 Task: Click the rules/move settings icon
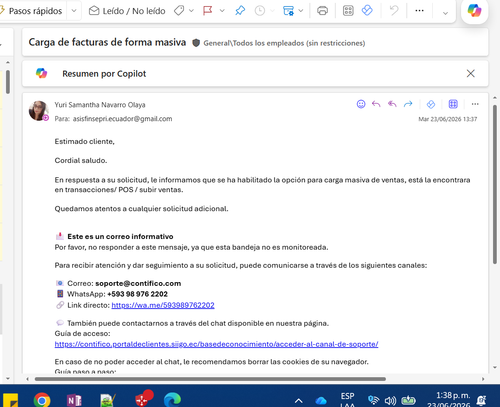pos(288,11)
